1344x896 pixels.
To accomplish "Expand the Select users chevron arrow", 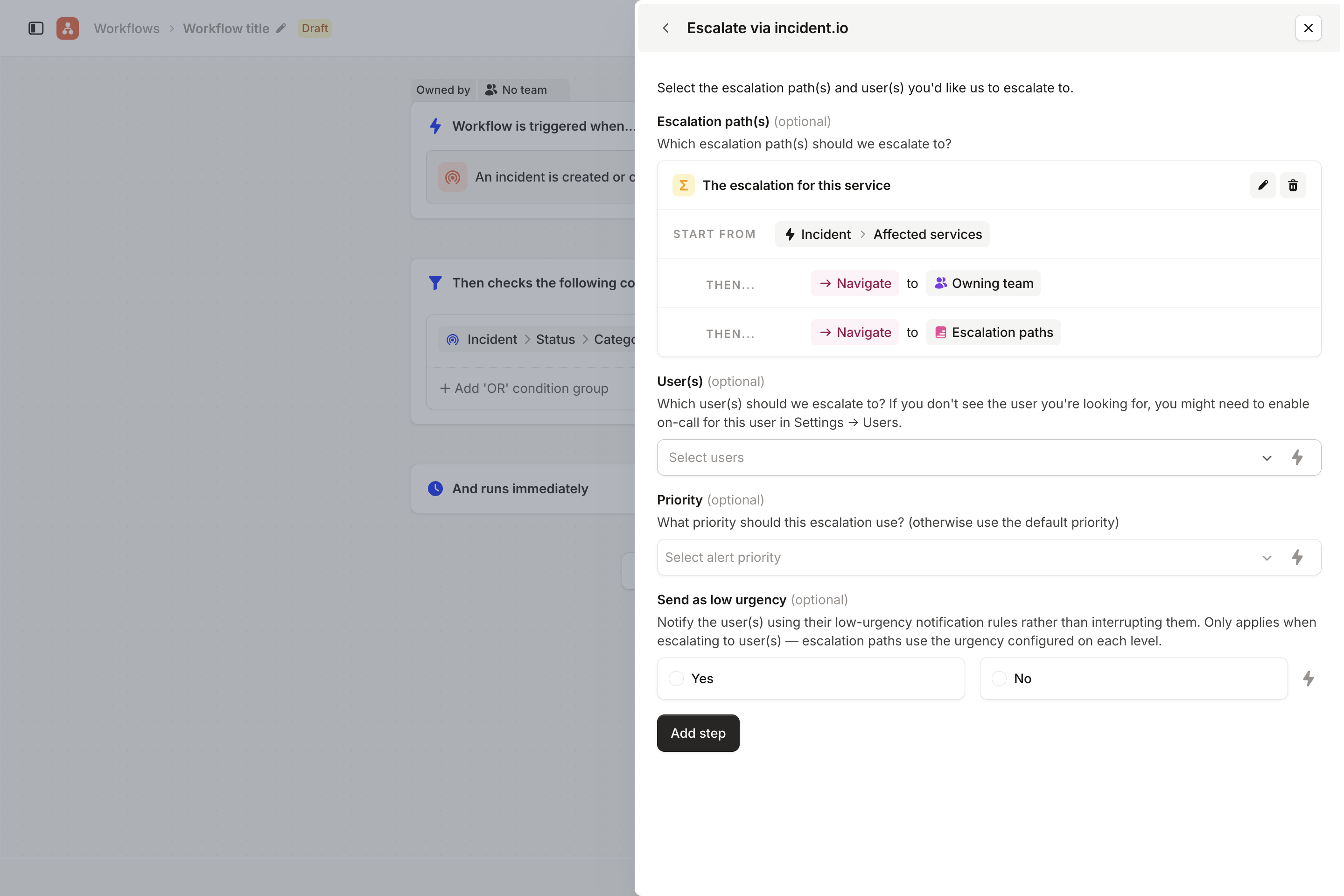I will click(x=1267, y=458).
